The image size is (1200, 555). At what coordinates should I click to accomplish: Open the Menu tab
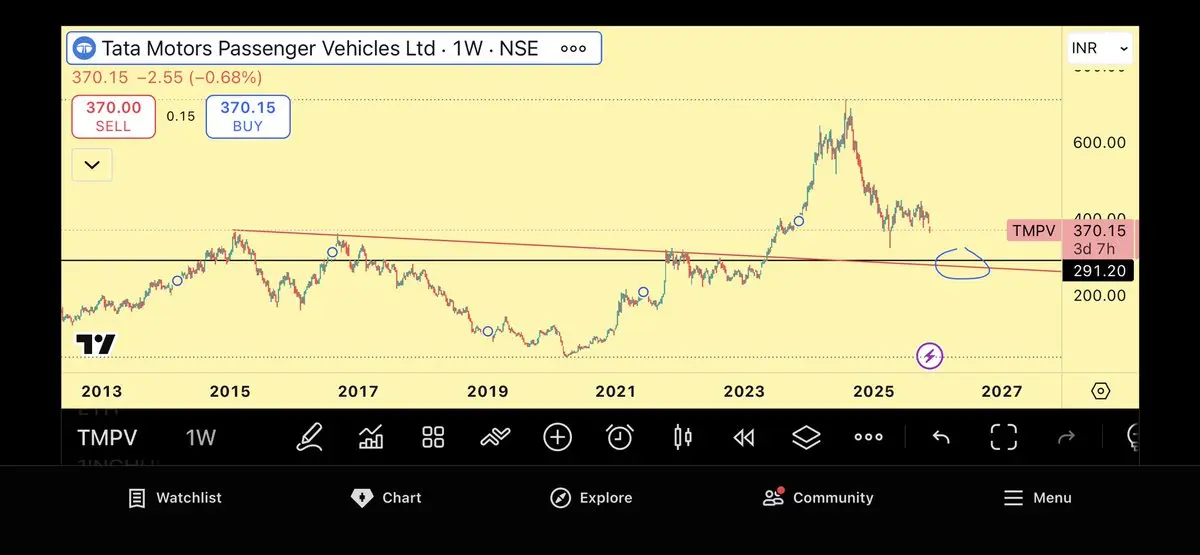point(1037,498)
